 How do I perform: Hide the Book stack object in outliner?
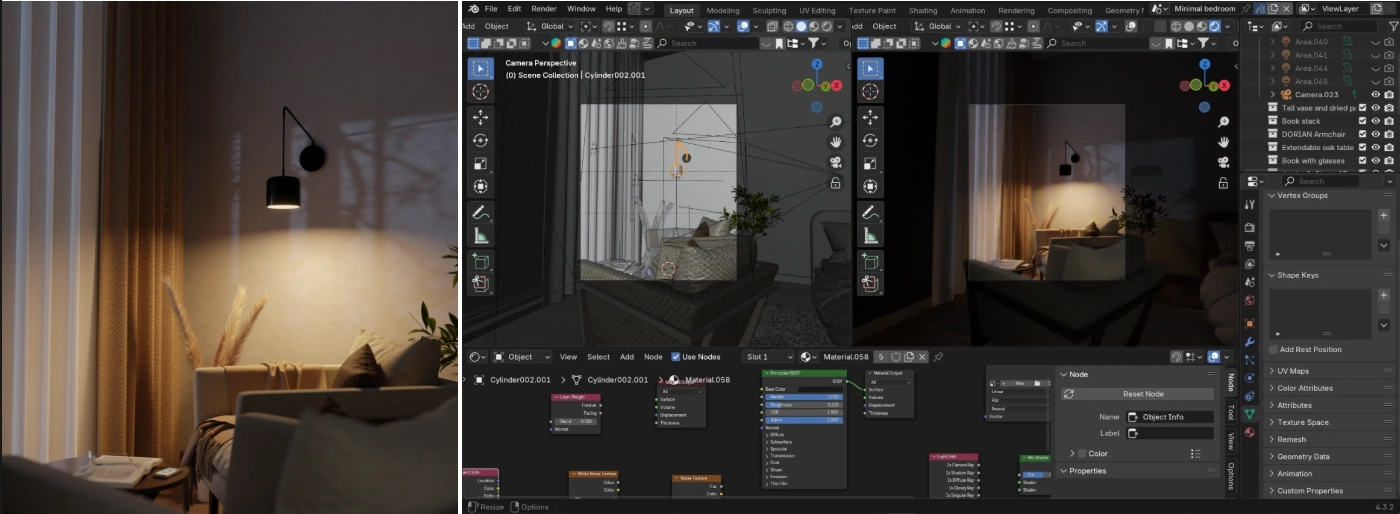pos(1375,121)
